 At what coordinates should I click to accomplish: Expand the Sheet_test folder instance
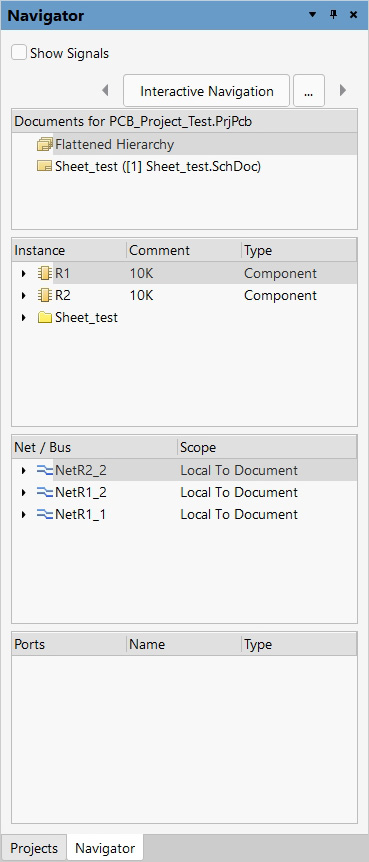pos(23,317)
